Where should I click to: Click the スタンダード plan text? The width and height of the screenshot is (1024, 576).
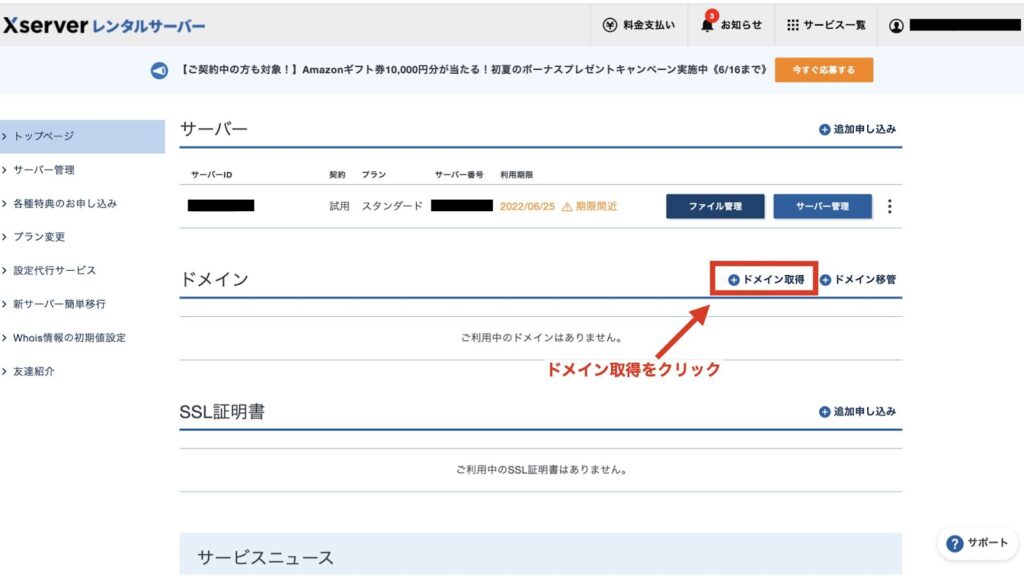(392, 206)
